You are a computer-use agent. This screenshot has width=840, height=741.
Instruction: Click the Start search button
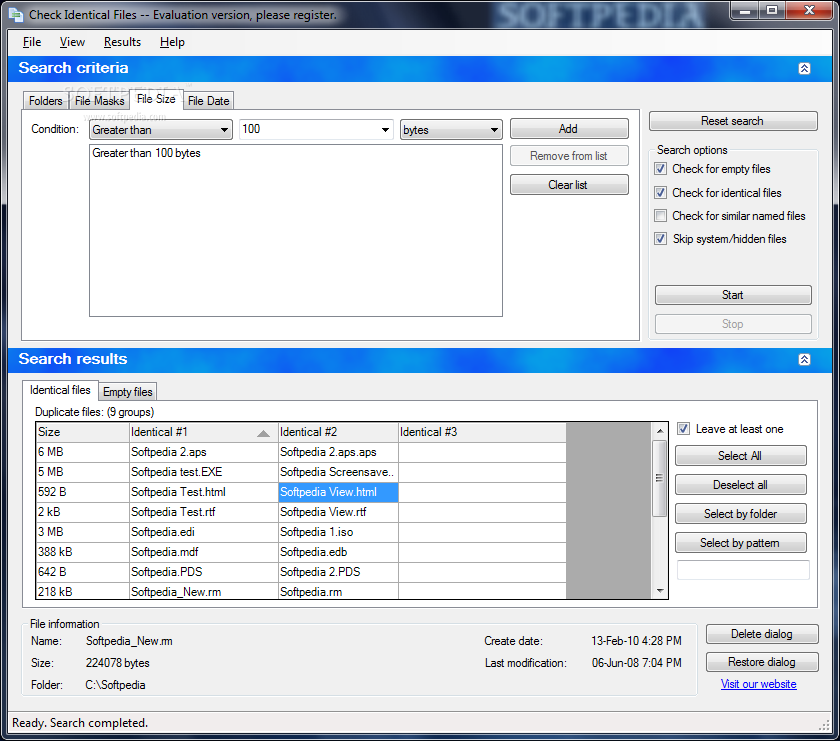coord(733,295)
